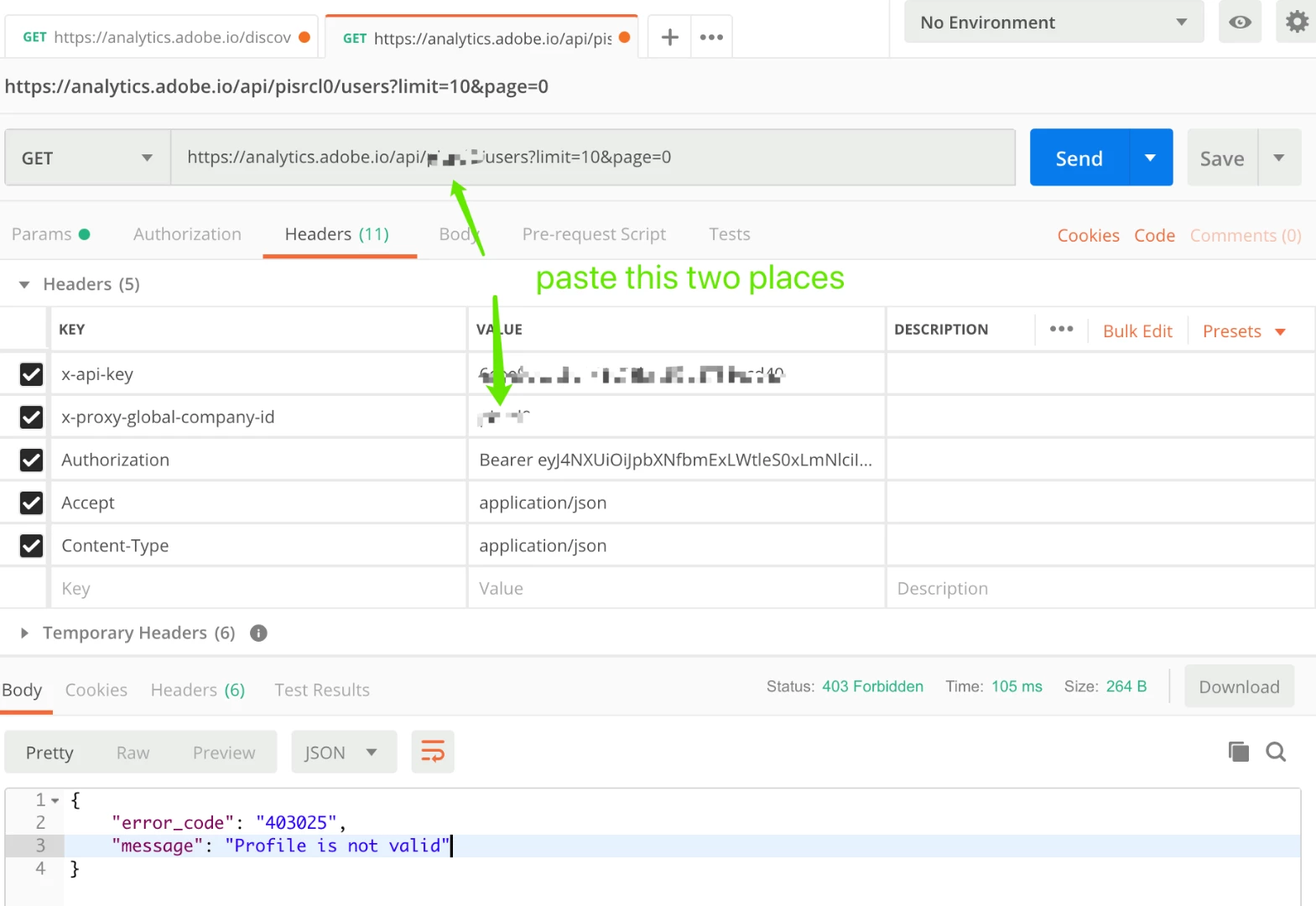The width and height of the screenshot is (1316, 906).
Task: Fold JSON object at line 1
Action: tap(55, 800)
